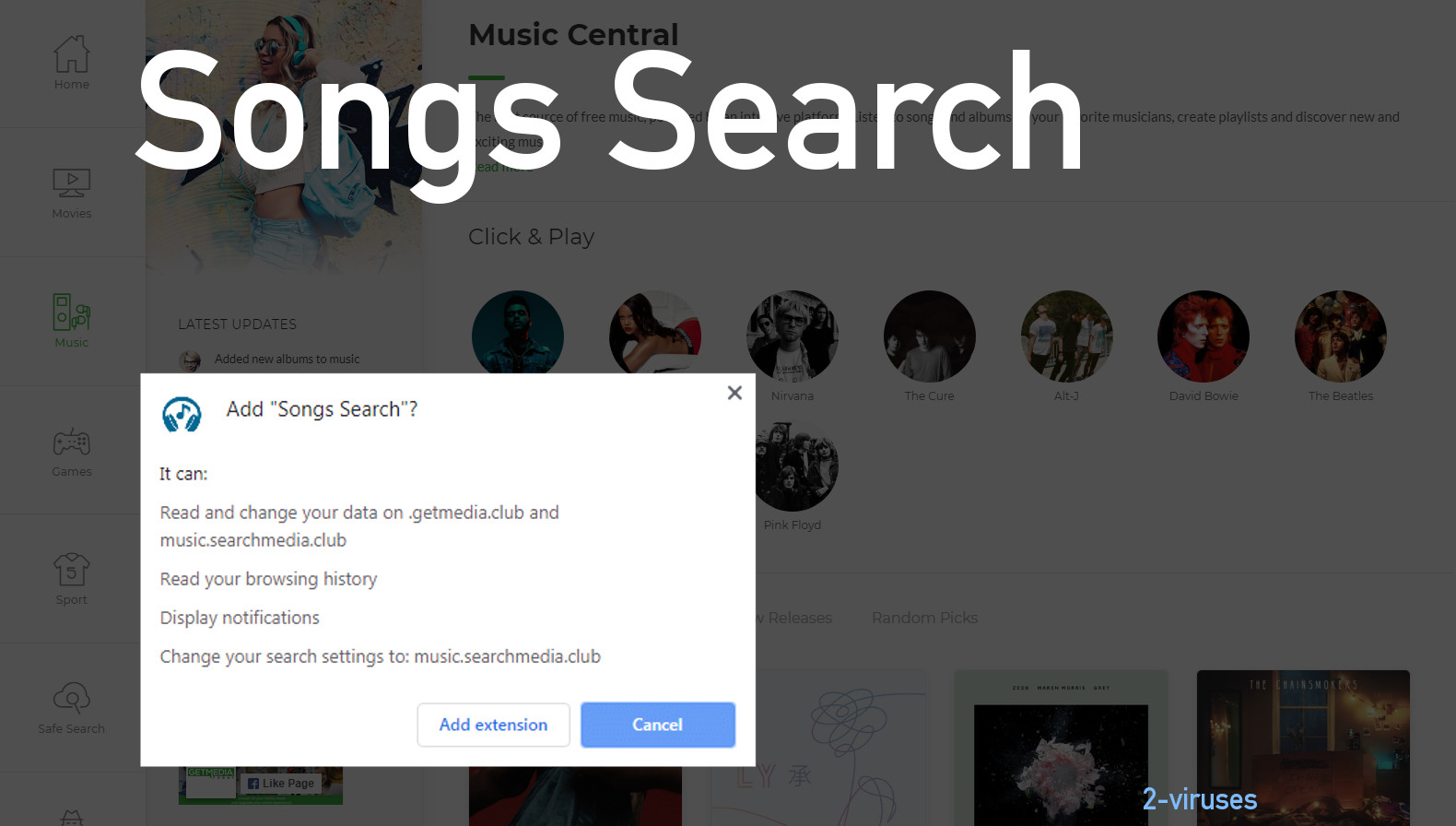Click the Songs Search headphones extension icon
Screen dimensions: 1456x826
pos(182,415)
